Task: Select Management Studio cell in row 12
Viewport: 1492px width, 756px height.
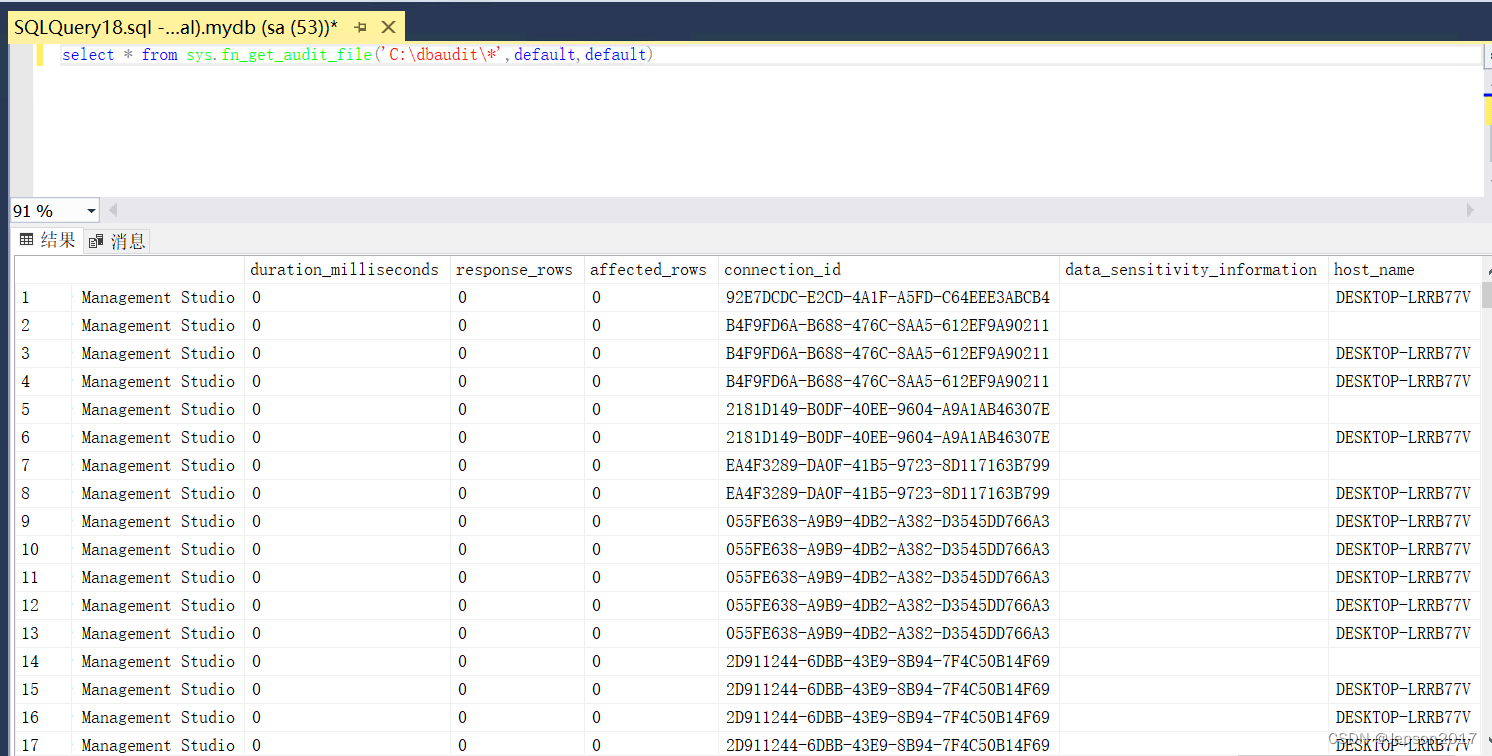Action: (159, 606)
